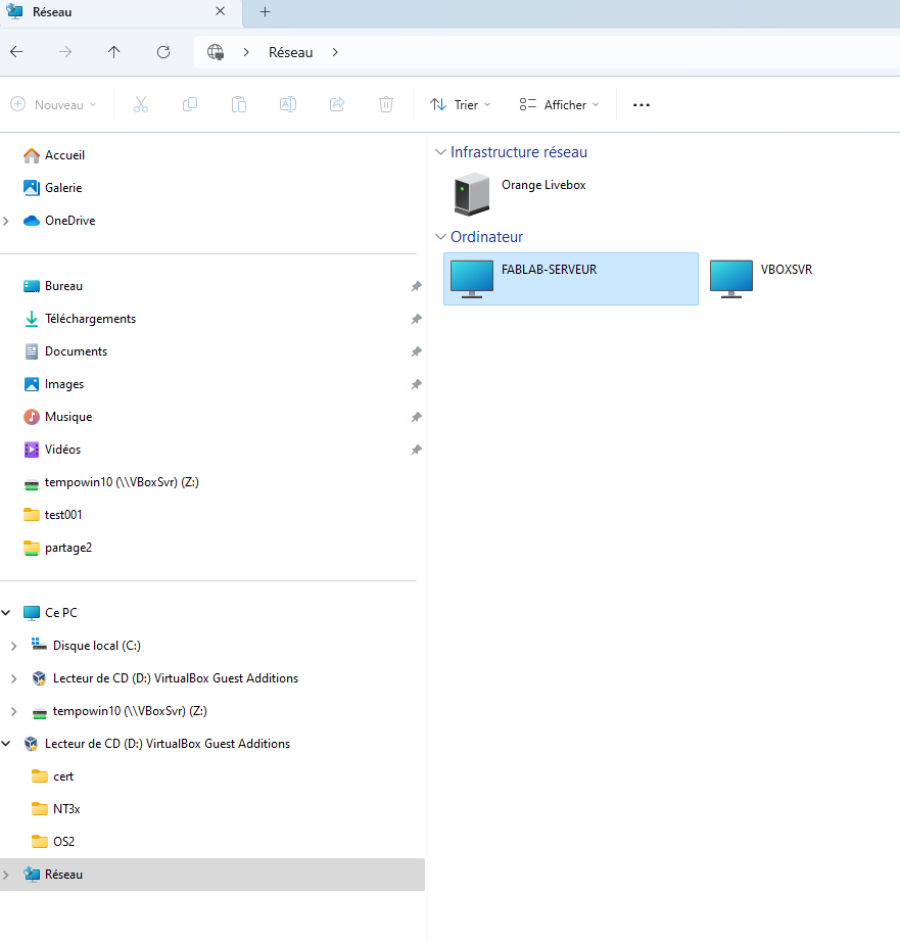Click the Réseau breadcrumb in address bar
Screen dimensions: 900x942
290,52
